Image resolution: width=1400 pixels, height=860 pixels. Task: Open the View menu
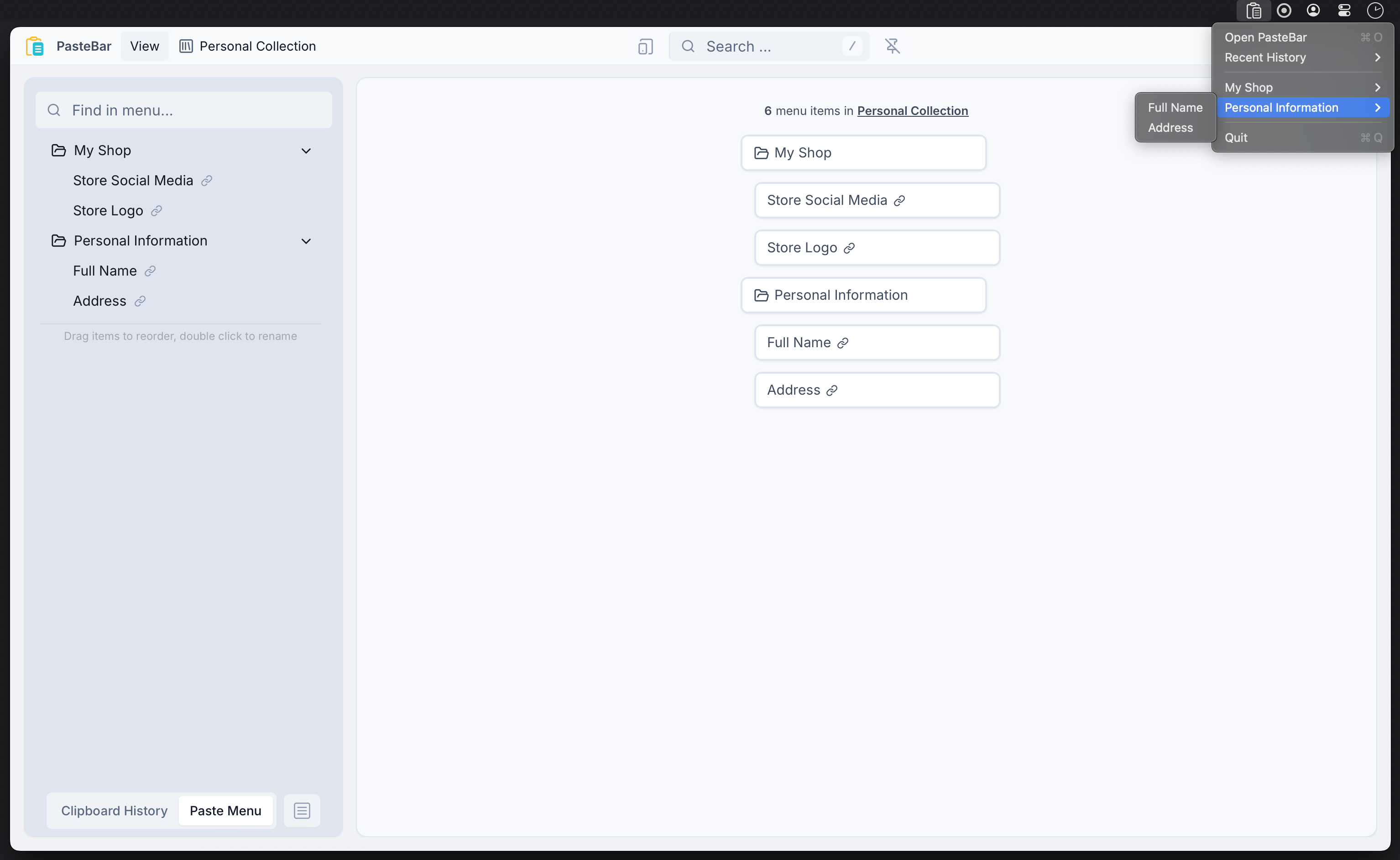point(145,46)
